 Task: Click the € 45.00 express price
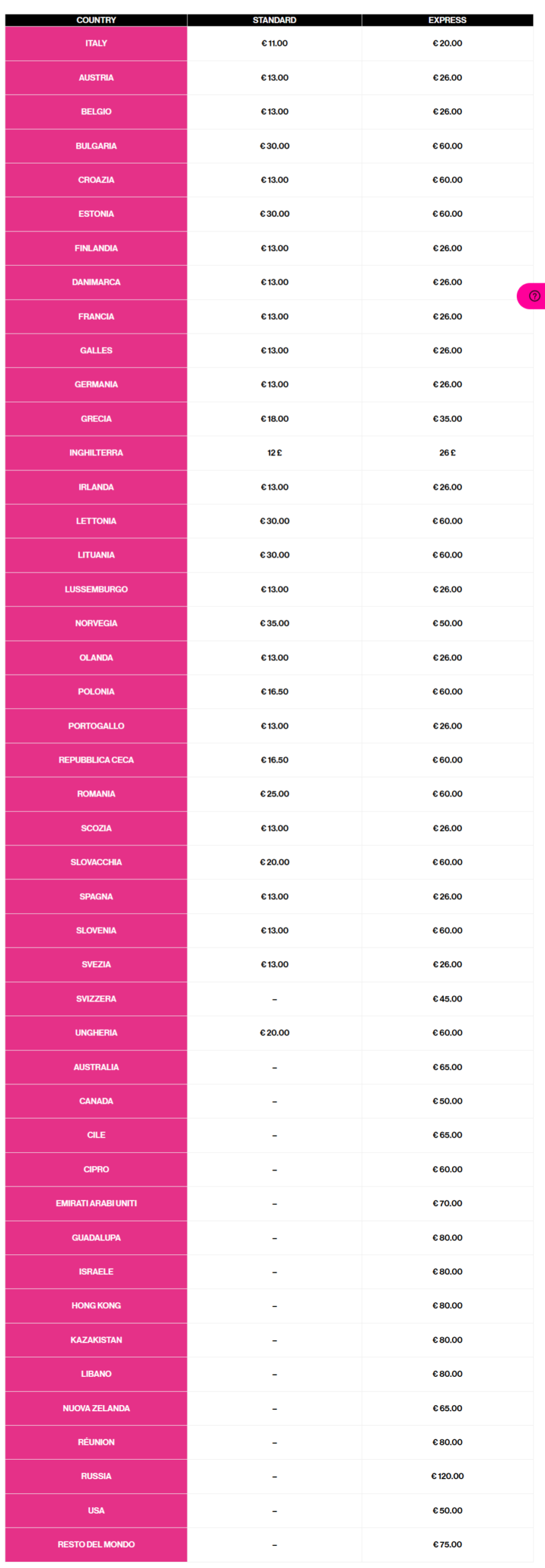pos(447,998)
